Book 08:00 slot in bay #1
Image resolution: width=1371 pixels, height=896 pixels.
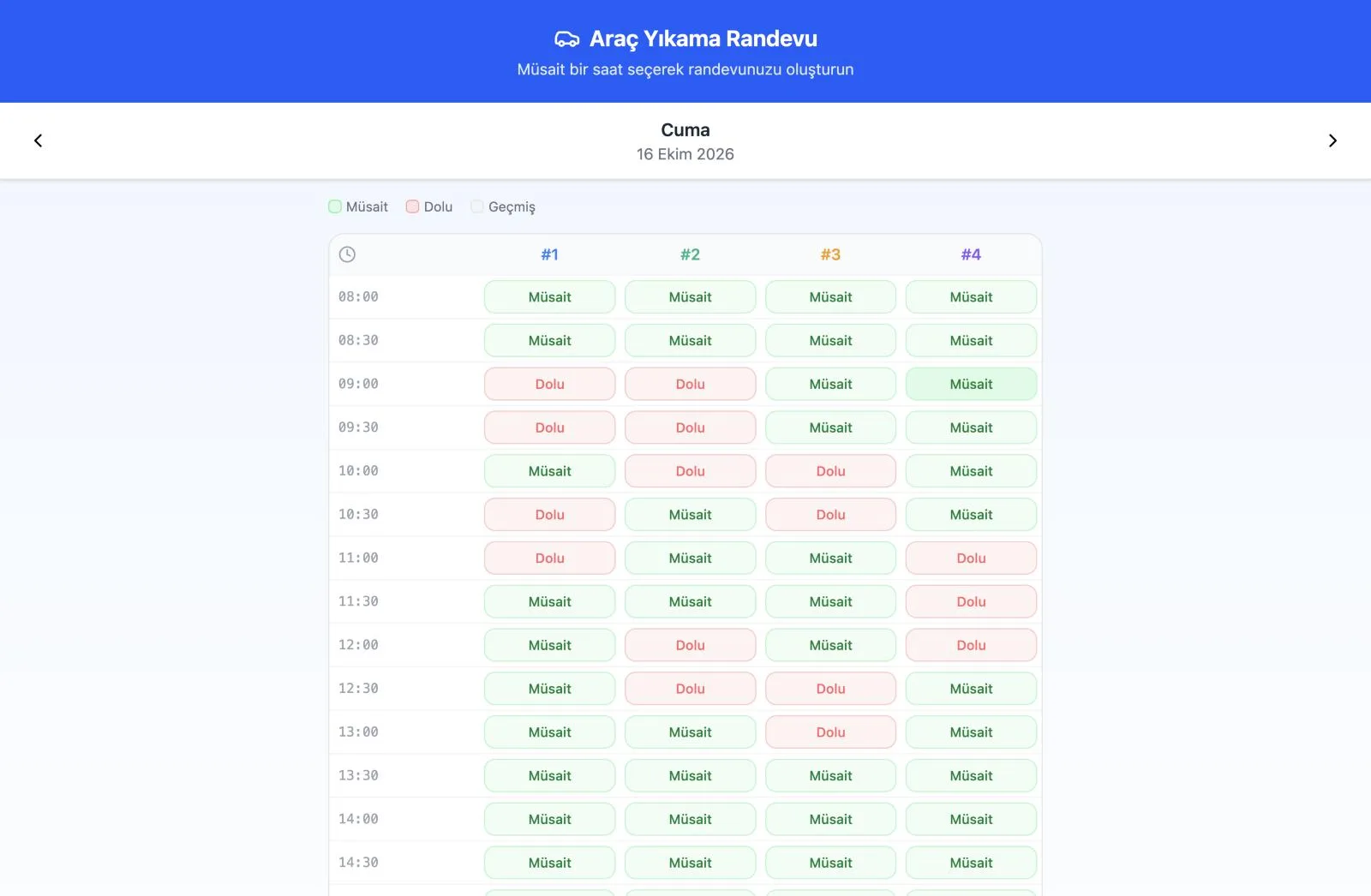550,297
